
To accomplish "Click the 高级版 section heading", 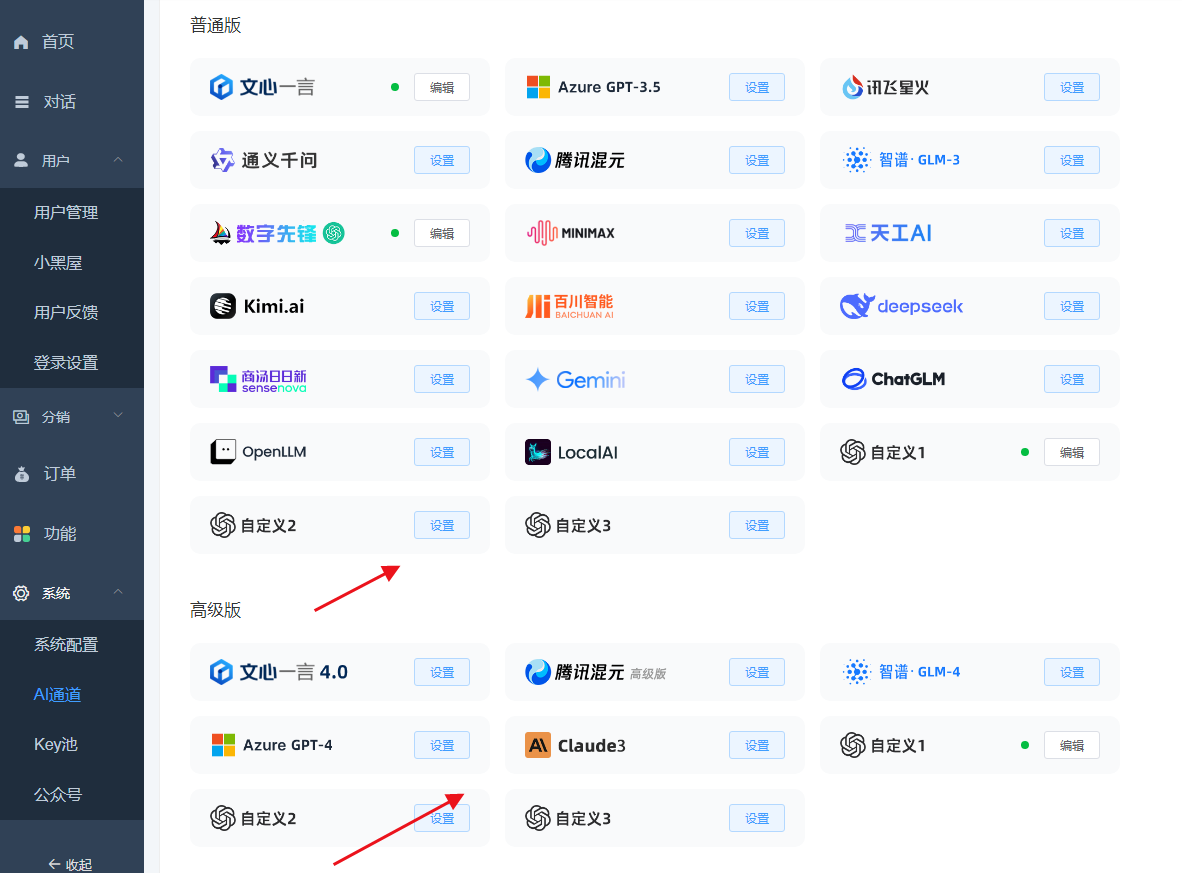I will point(216,610).
